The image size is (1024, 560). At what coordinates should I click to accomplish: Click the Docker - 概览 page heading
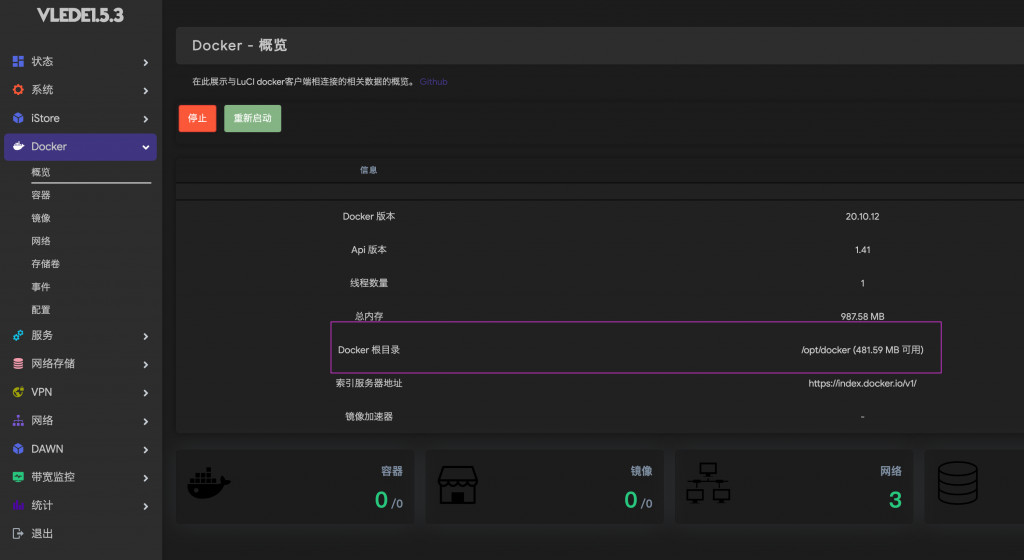(239, 45)
